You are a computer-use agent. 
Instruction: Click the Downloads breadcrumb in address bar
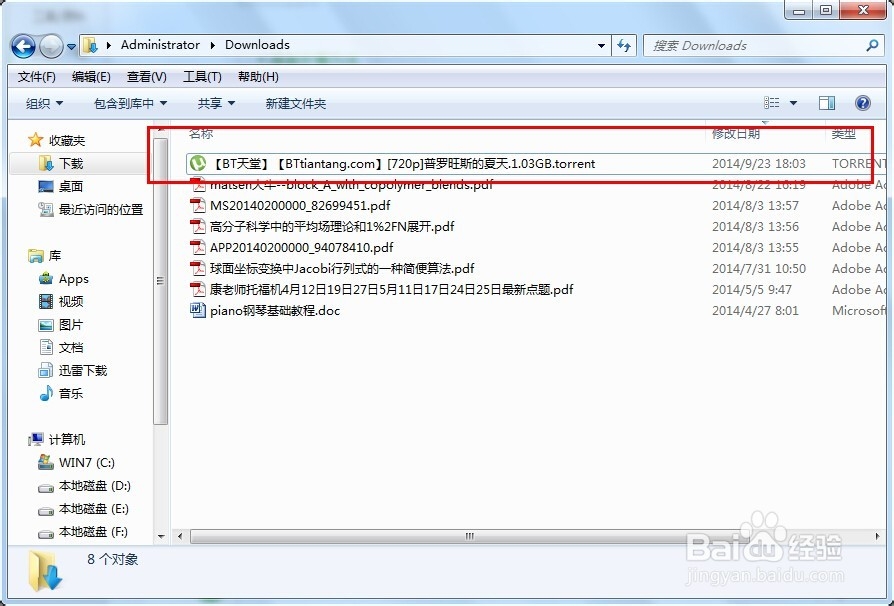click(x=257, y=45)
